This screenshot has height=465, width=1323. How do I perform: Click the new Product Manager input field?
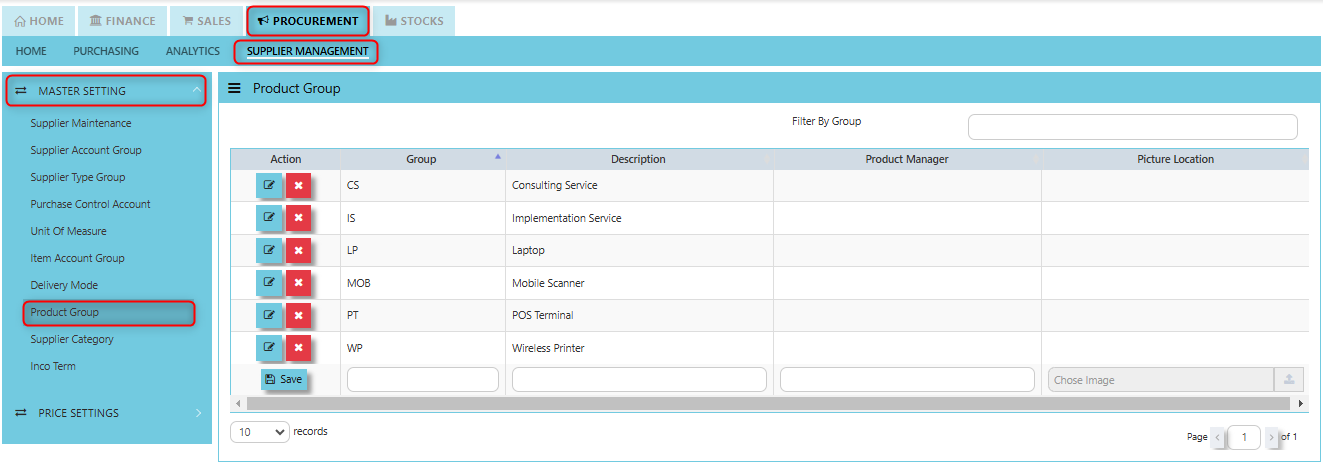click(907, 380)
